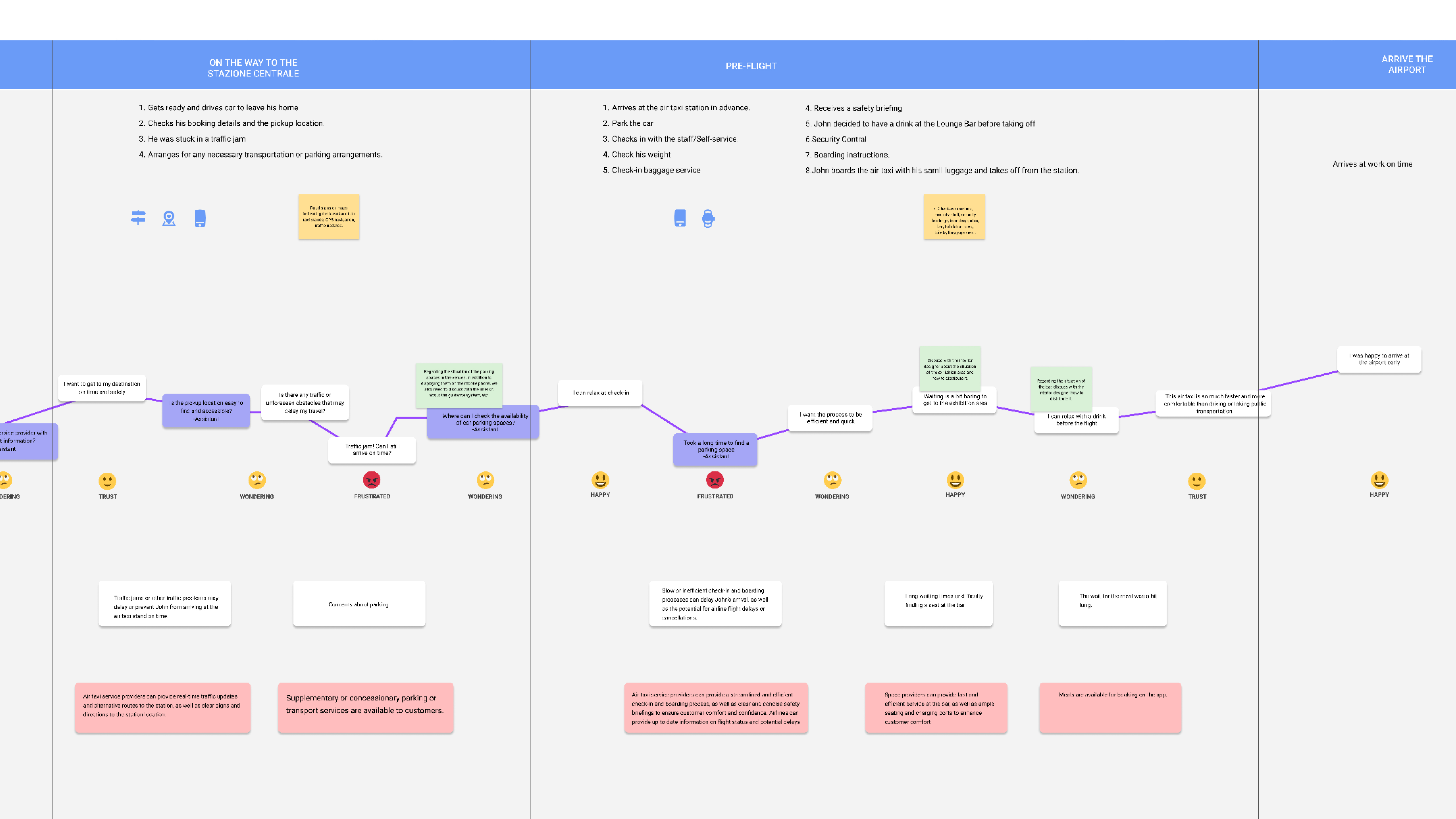Viewport: 1456px width, 819px height.
Task: Click the signpost directions icon
Action: tap(138, 218)
